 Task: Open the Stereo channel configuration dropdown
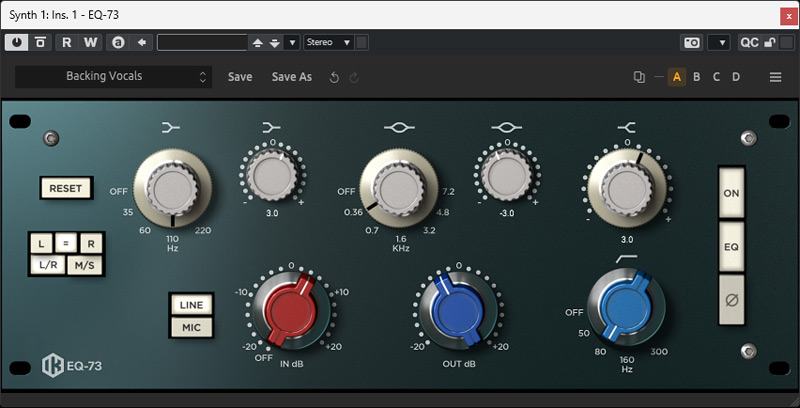click(x=329, y=42)
